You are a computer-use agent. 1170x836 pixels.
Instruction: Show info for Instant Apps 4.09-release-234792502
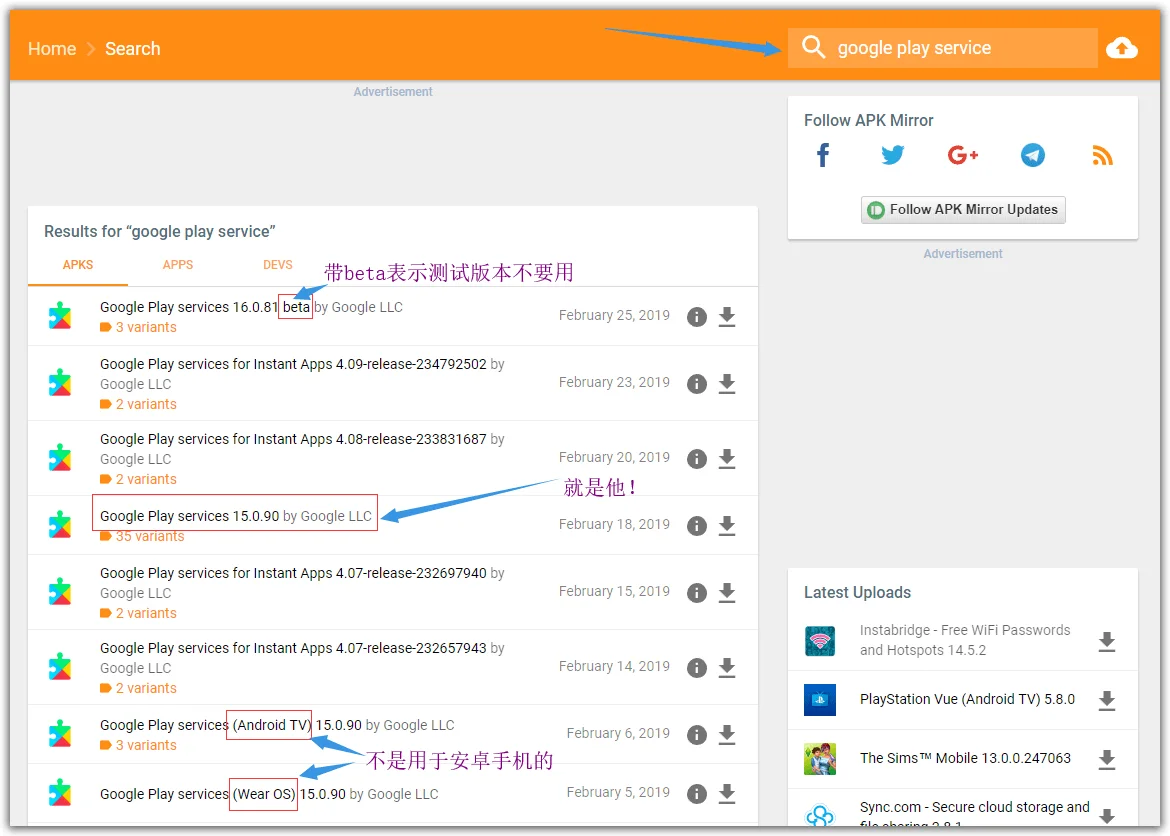point(696,384)
